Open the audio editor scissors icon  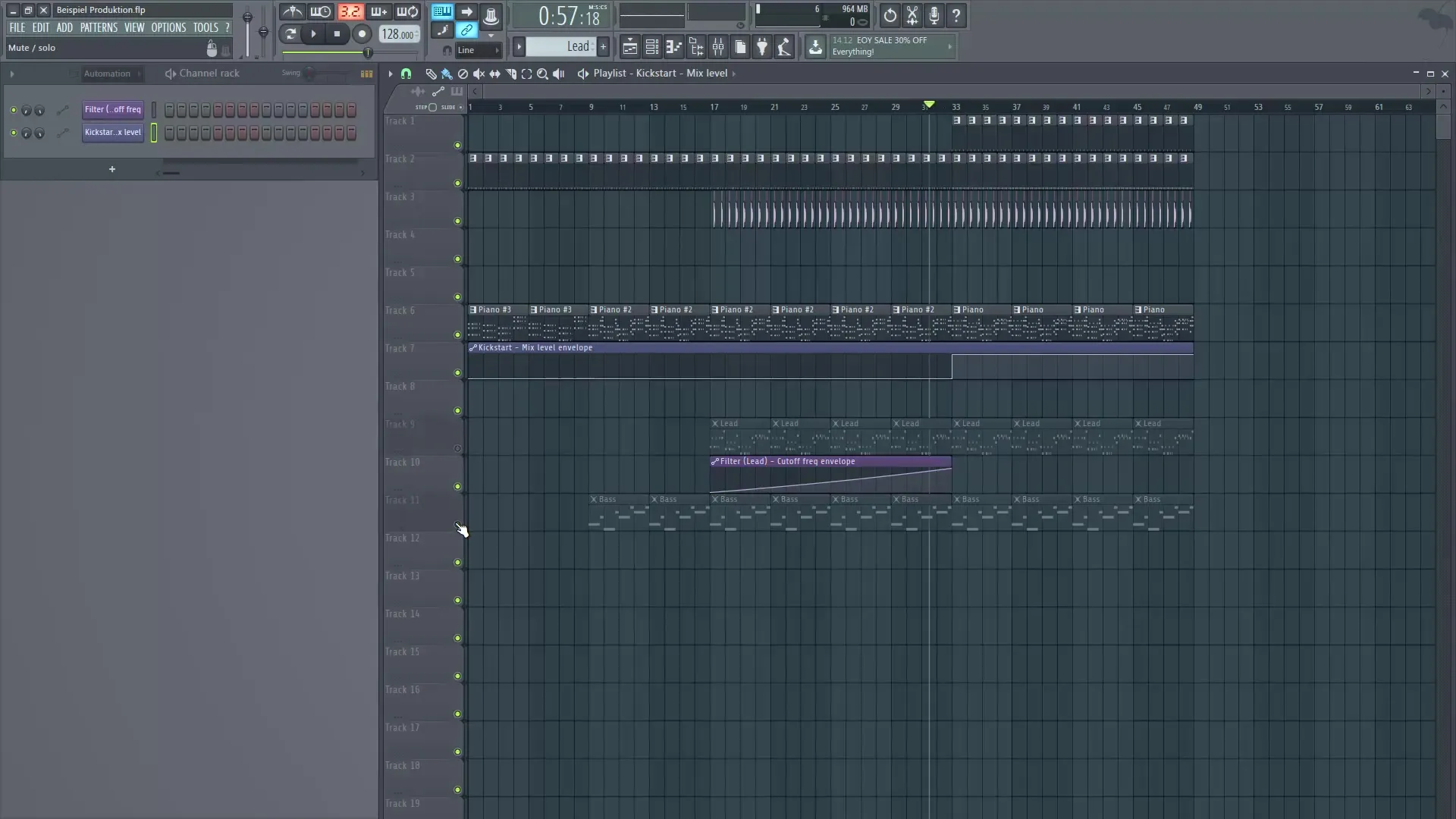click(x=912, y=15)
